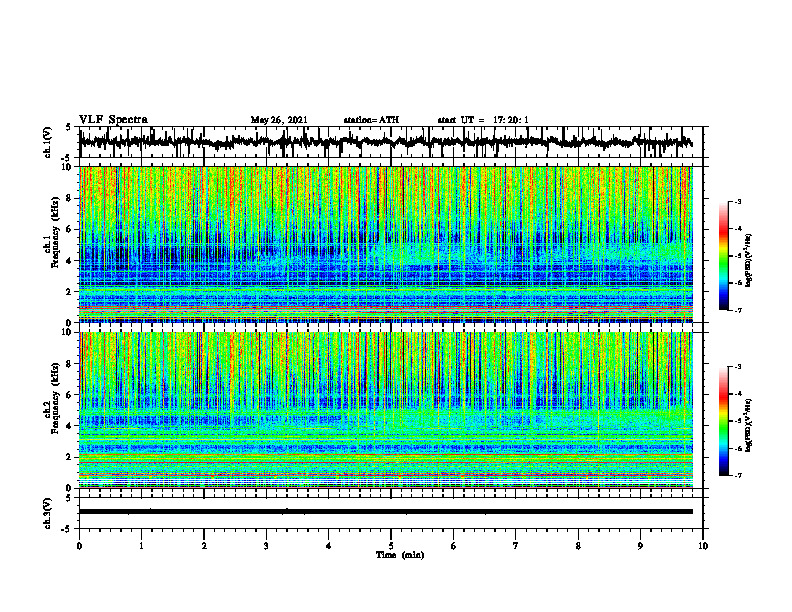The height and width of the screenshot is (612, 792).
Task: Click the "-7" label on ch.2 colorbar
Action: point(738,476)
